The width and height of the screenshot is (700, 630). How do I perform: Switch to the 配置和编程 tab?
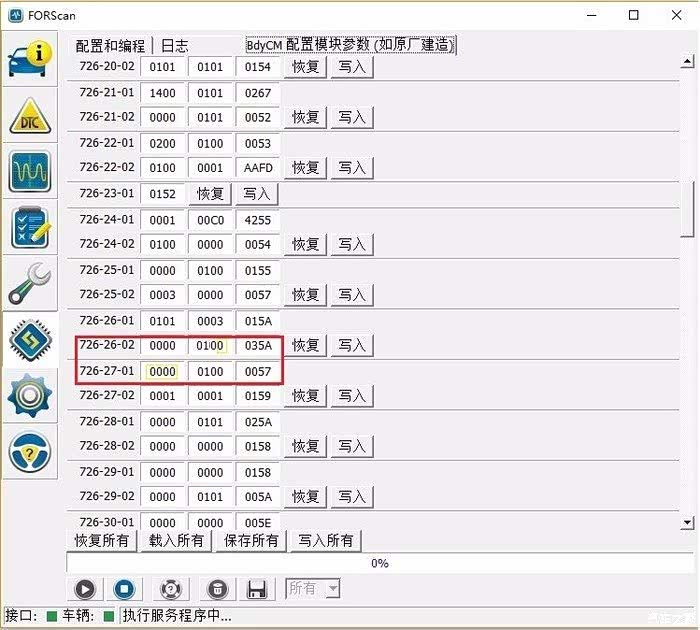[110, 46]
